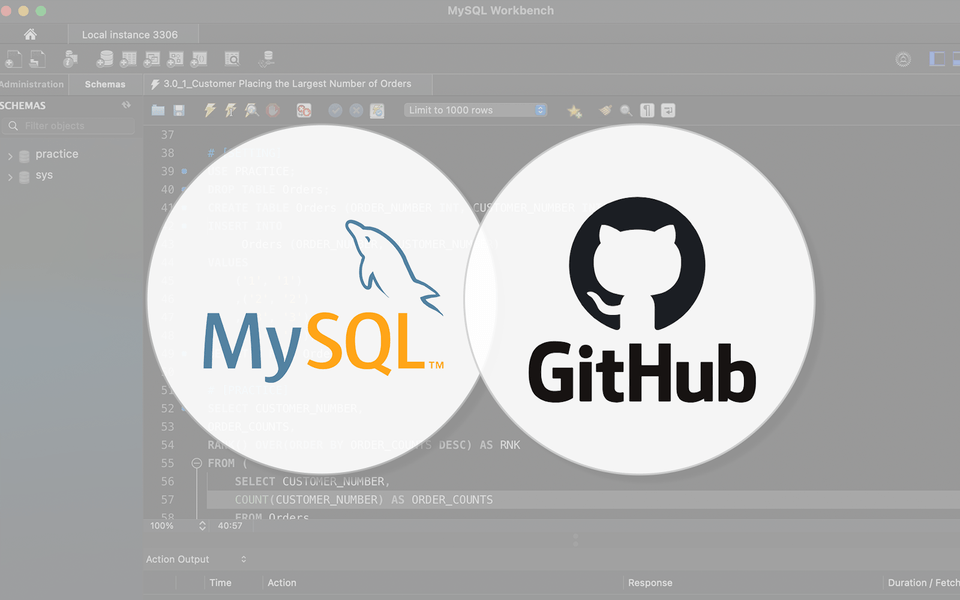Switch to the Administration tab
The height and width of the screenshot is (600, 960).
coord(32,84)
